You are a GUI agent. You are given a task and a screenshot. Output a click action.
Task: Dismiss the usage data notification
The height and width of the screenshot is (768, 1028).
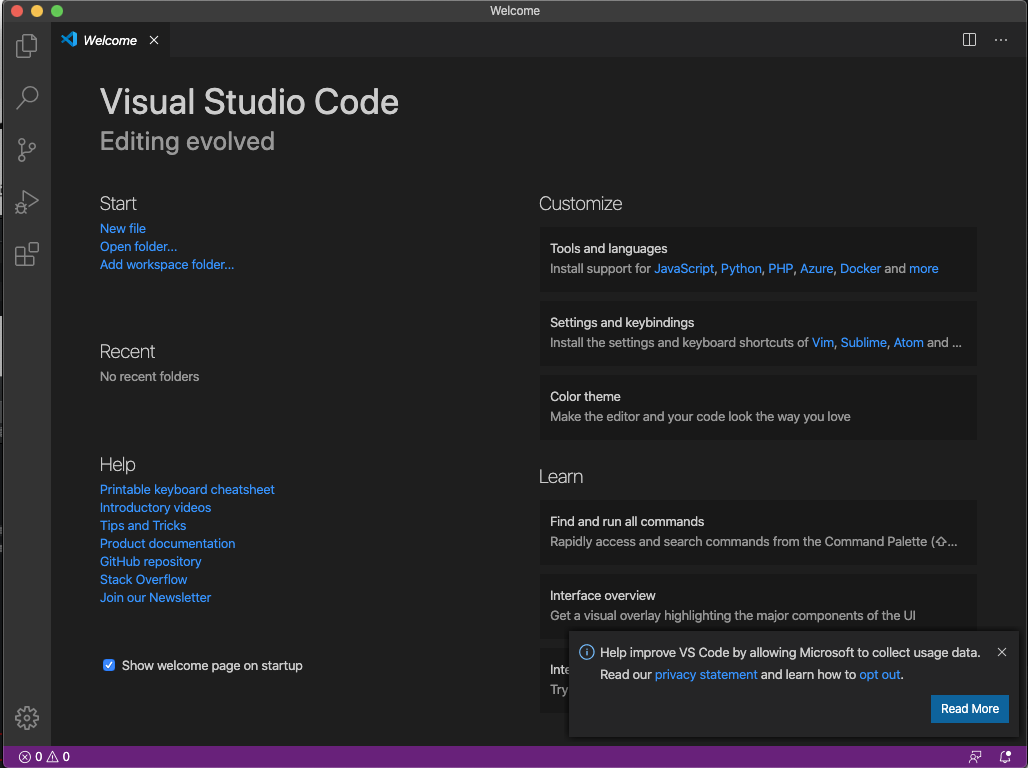1001,652
